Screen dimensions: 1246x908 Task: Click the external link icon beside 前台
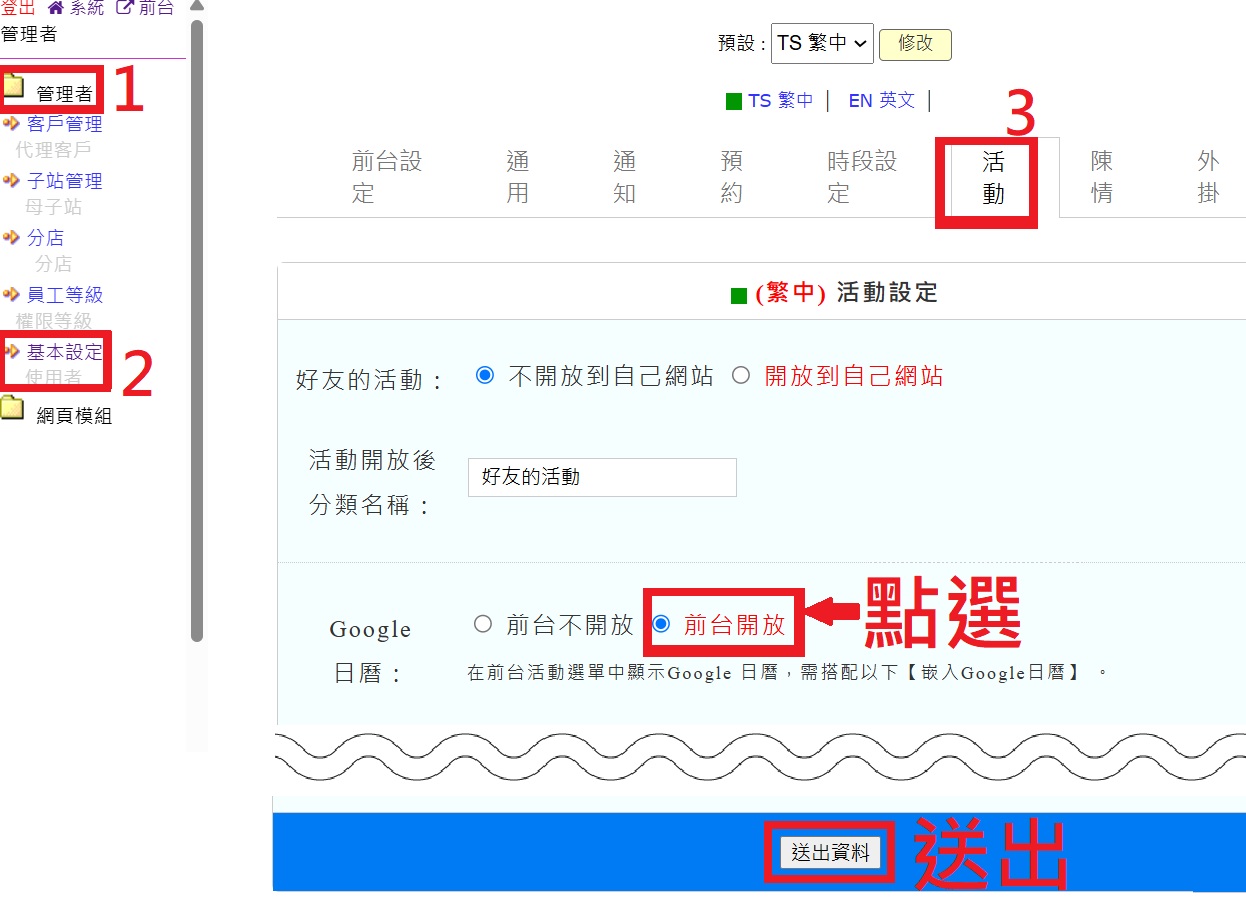(125, 8)
